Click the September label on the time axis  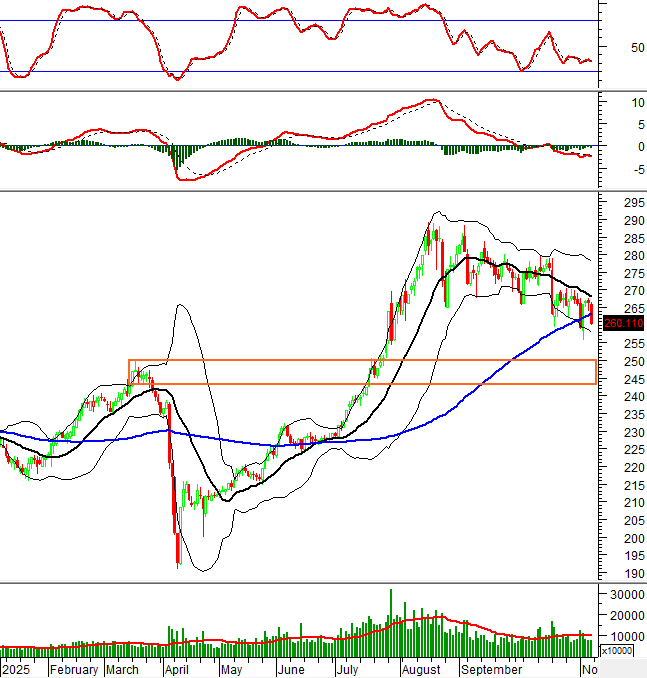[492, 670]
